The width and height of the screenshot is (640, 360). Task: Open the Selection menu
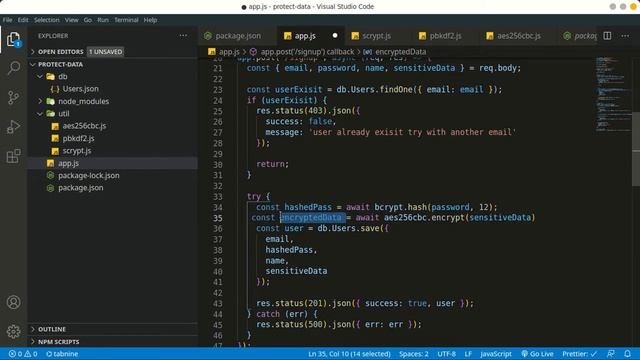47,20
